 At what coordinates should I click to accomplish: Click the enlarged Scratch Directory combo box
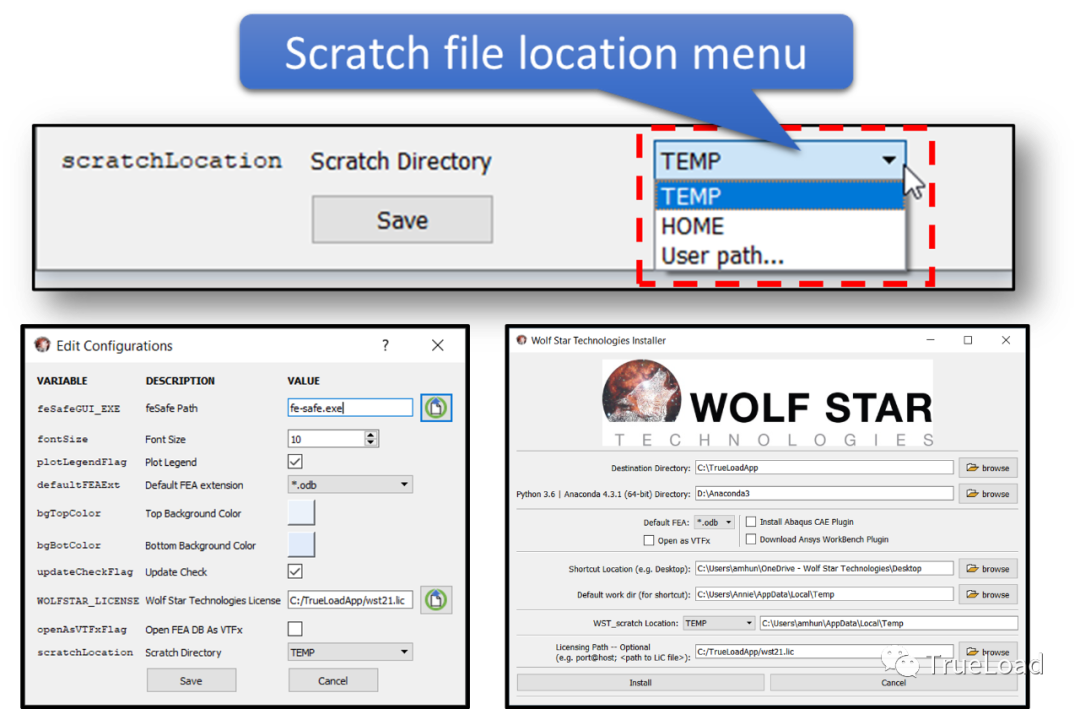(x=780, y=161)
